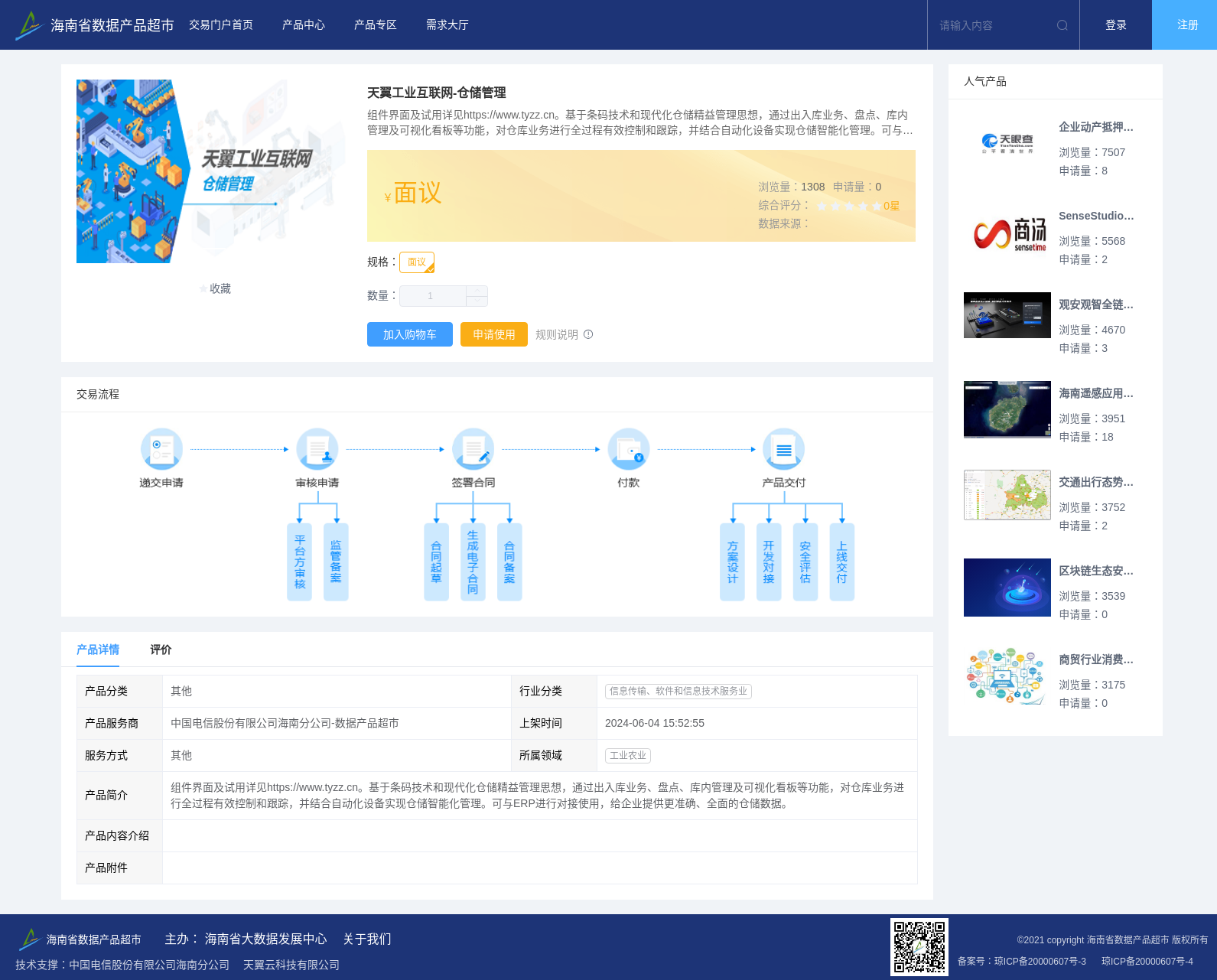Open 关于我们 footer link
This screenshot has height=980, width=1217.
click(x=367, y=939)
